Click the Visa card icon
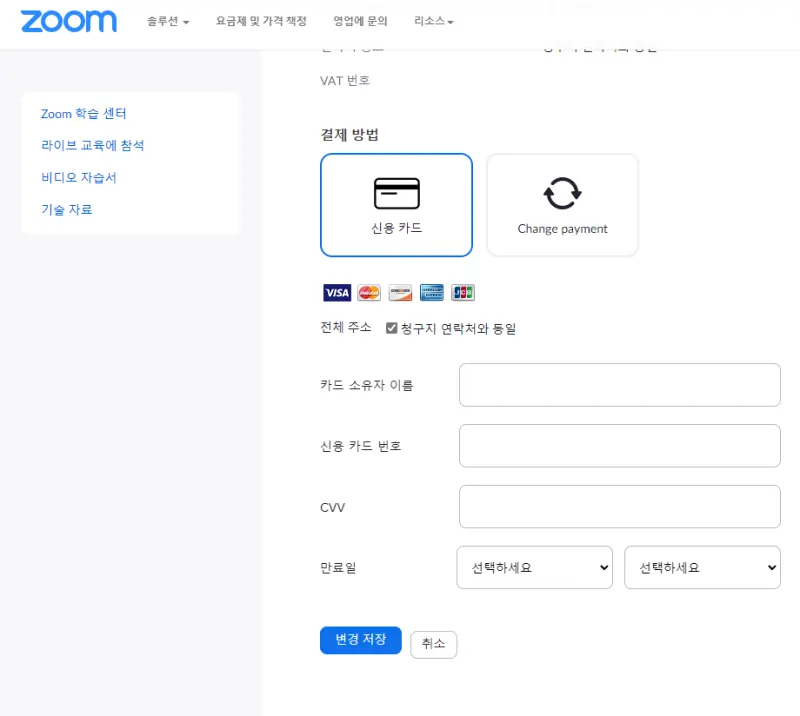800x716 pixels. coord(337,292)
